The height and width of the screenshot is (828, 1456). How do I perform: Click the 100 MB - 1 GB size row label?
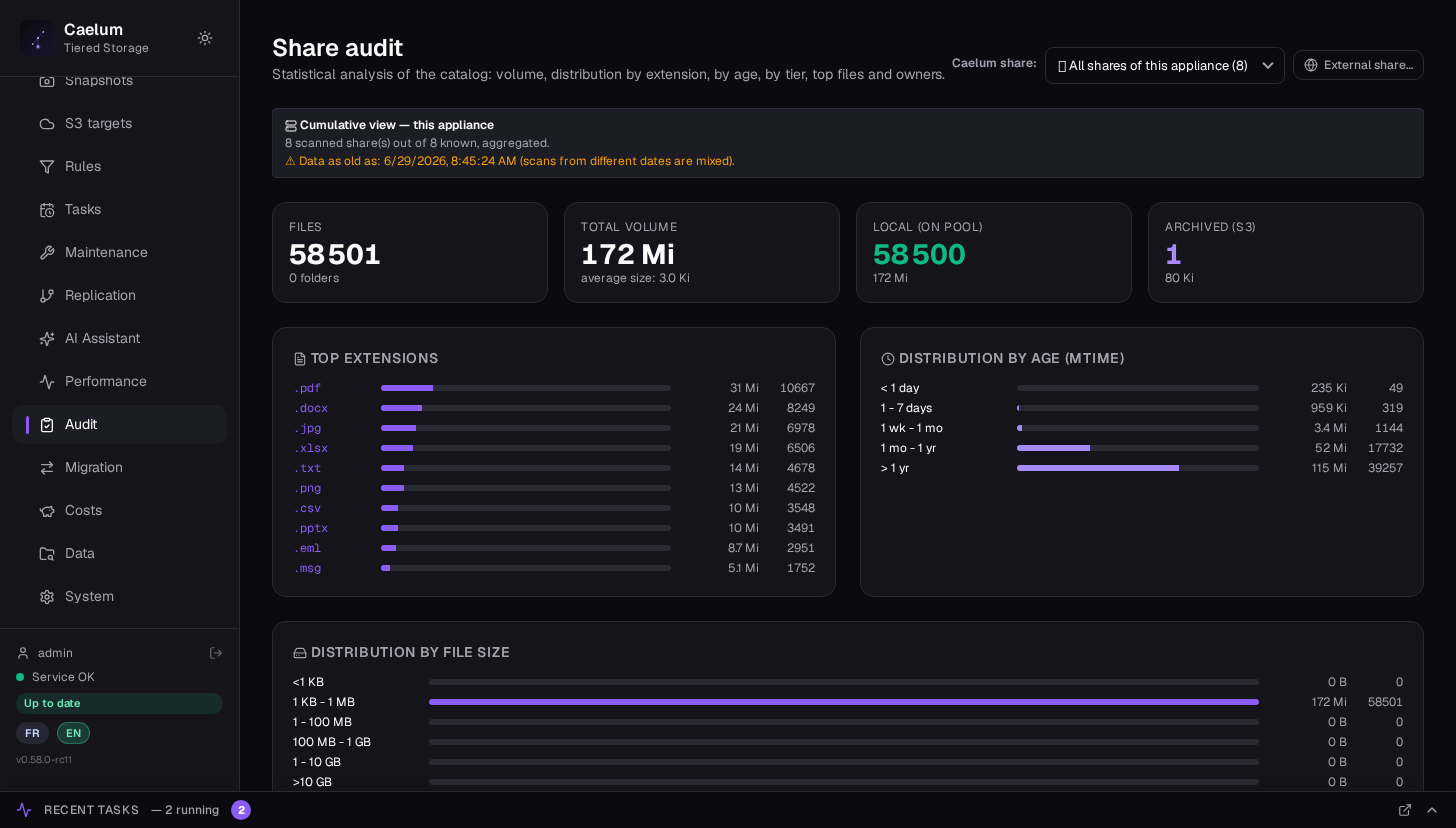pos(332,742)
